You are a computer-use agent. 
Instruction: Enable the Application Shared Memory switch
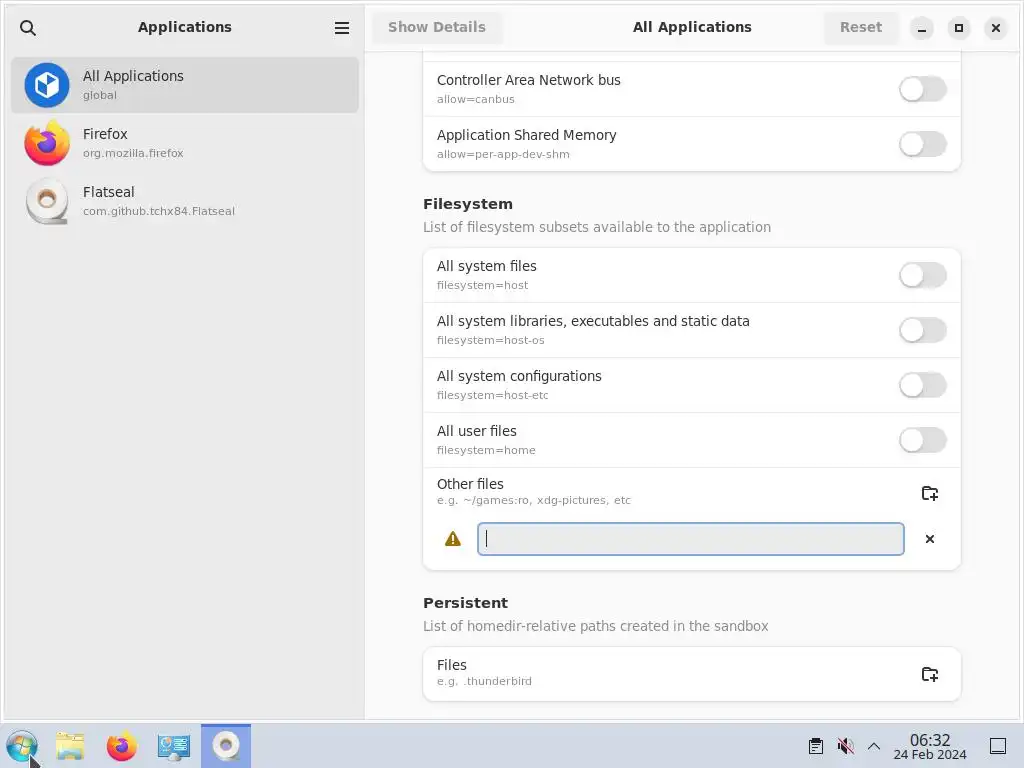[x=922, y=144]
